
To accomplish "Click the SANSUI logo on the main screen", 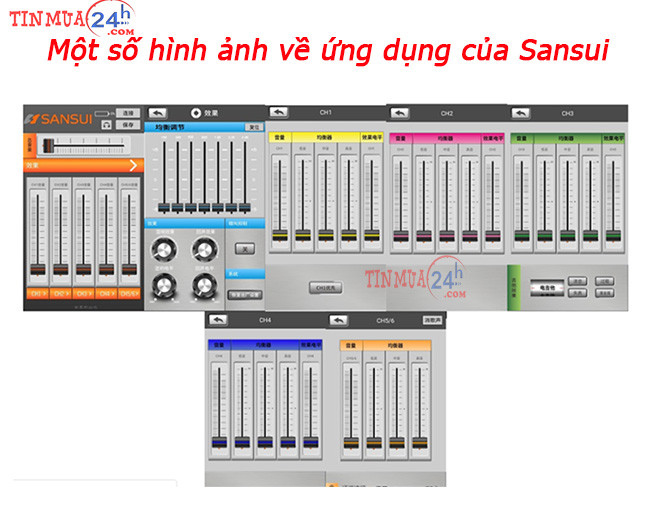I will click(58, 119).
